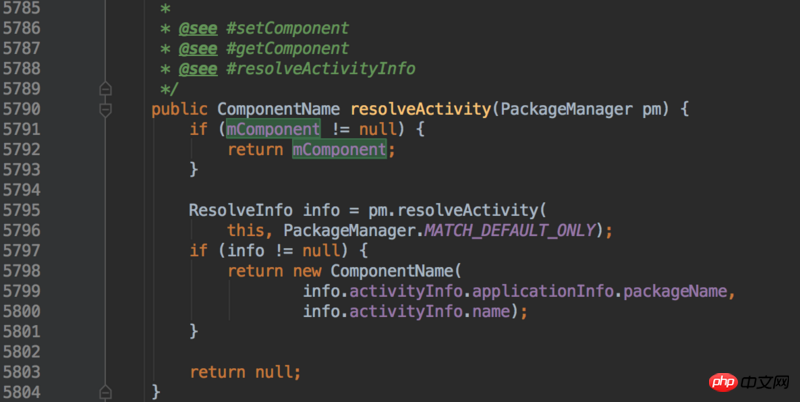The width and height of the screenshot is (800, 402).
Task: Click mComponent in the return statement
Action: tap(339, 149)
